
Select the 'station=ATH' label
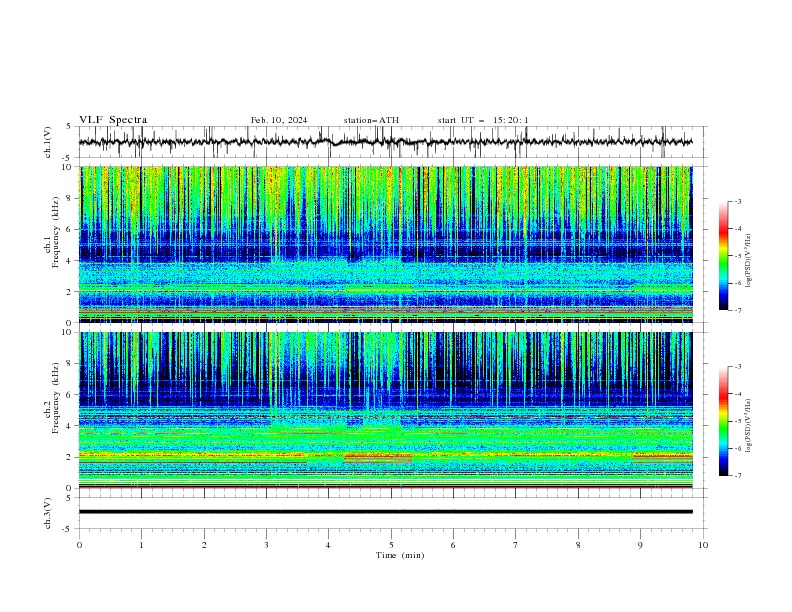click(x=371, y=120)
